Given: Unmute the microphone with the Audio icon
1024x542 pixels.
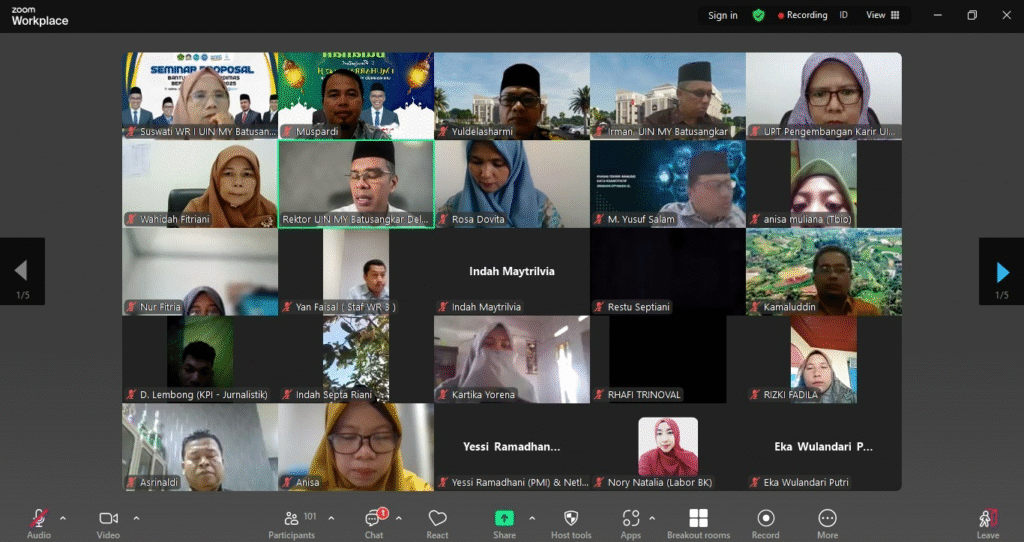Looking at the screenshot, I should point(38,518).
